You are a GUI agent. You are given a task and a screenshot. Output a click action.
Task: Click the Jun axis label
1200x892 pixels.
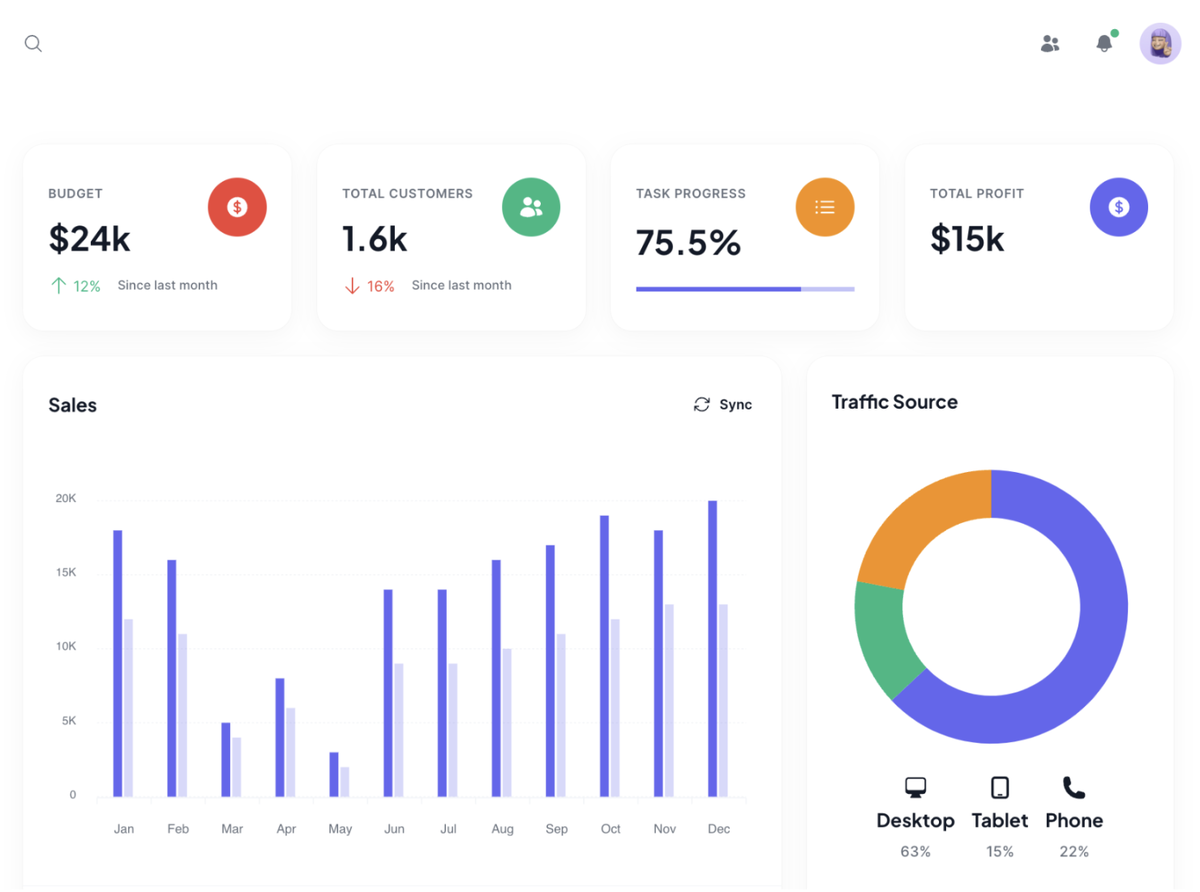coord(394,829)
